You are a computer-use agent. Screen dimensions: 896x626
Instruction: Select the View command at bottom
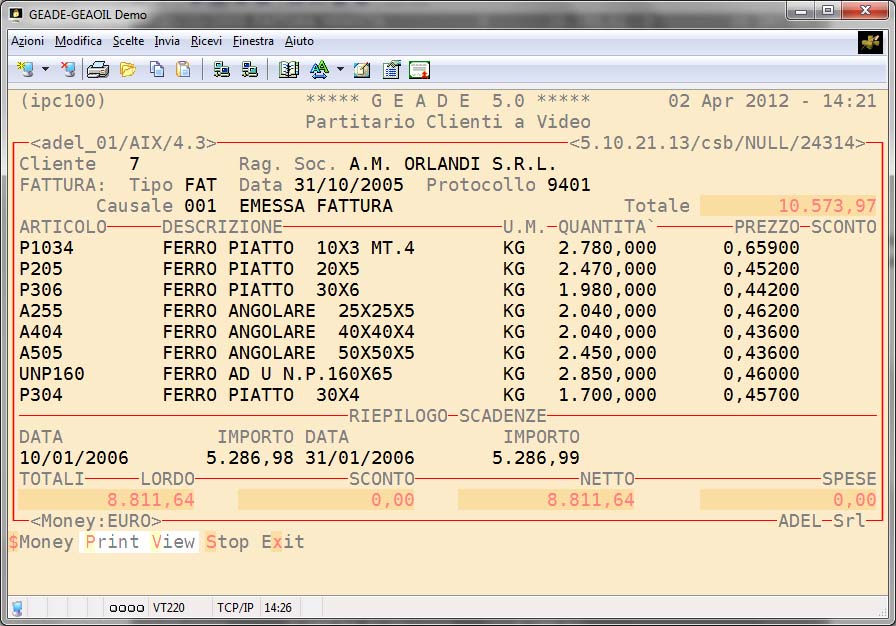tap(173, 542)
